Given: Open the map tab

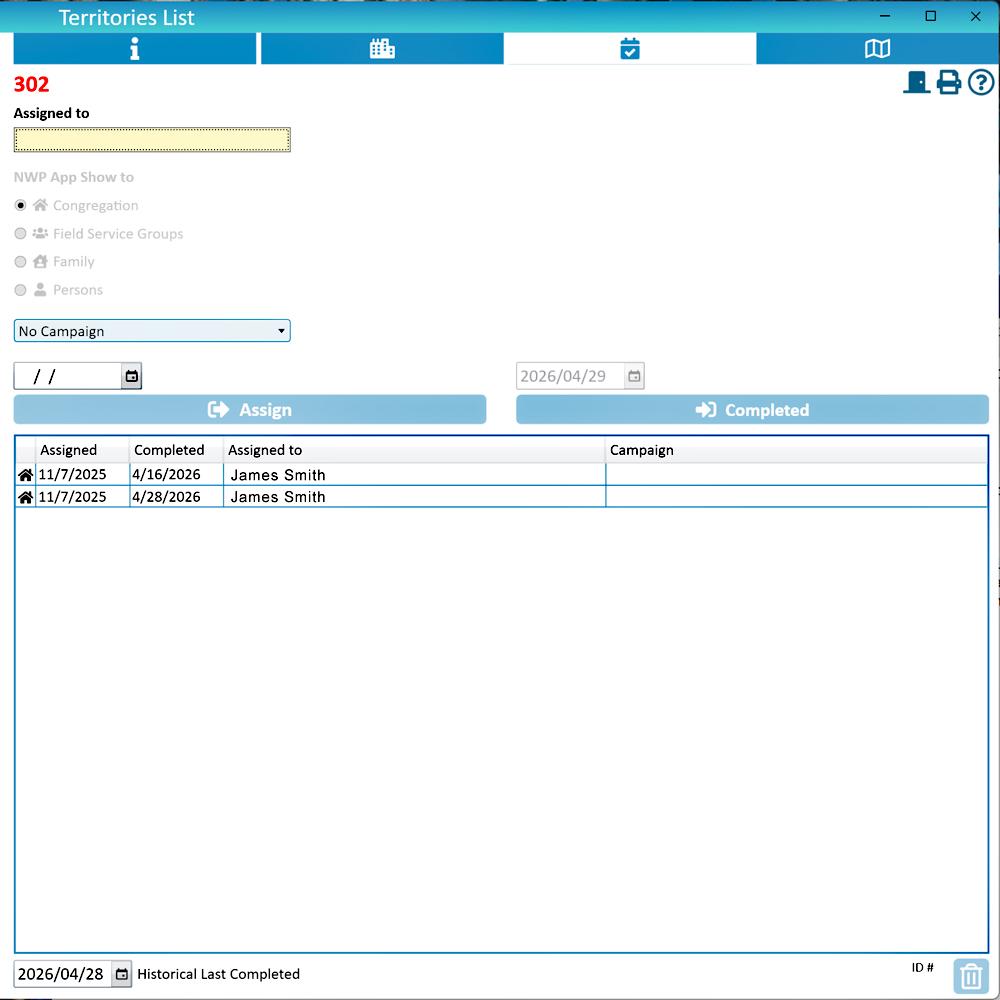Looking at the screenshot, I should point(877,49).
